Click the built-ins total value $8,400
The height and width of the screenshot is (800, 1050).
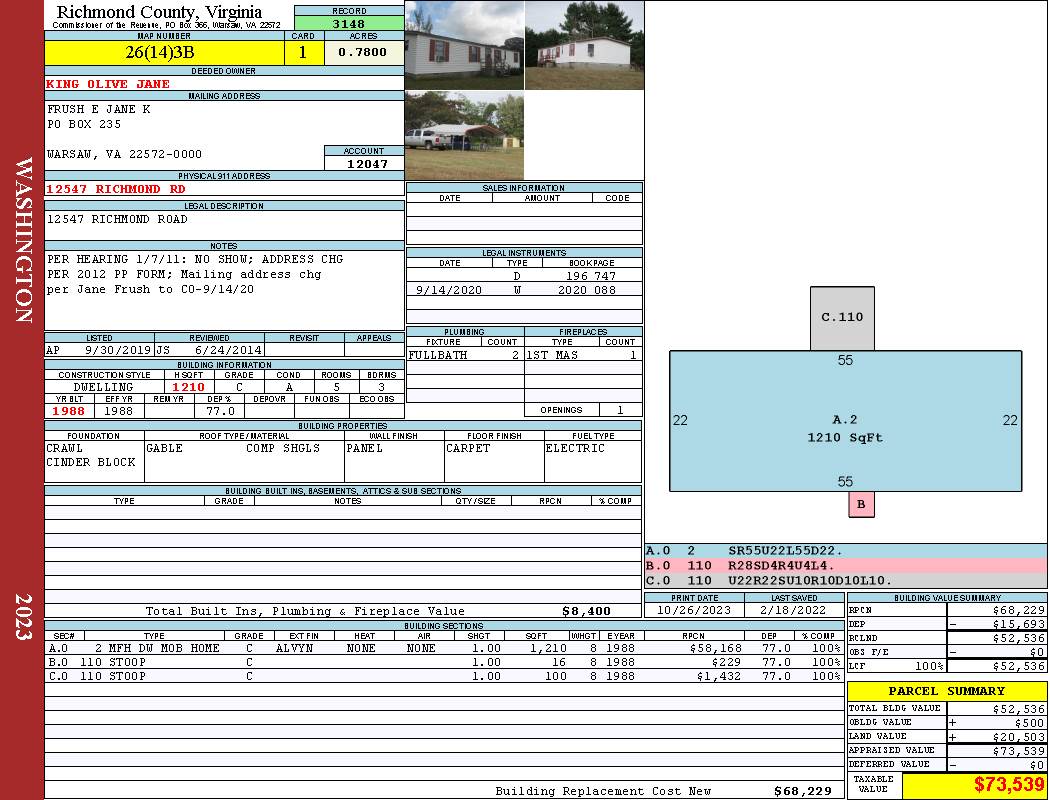tap(586, 611)
